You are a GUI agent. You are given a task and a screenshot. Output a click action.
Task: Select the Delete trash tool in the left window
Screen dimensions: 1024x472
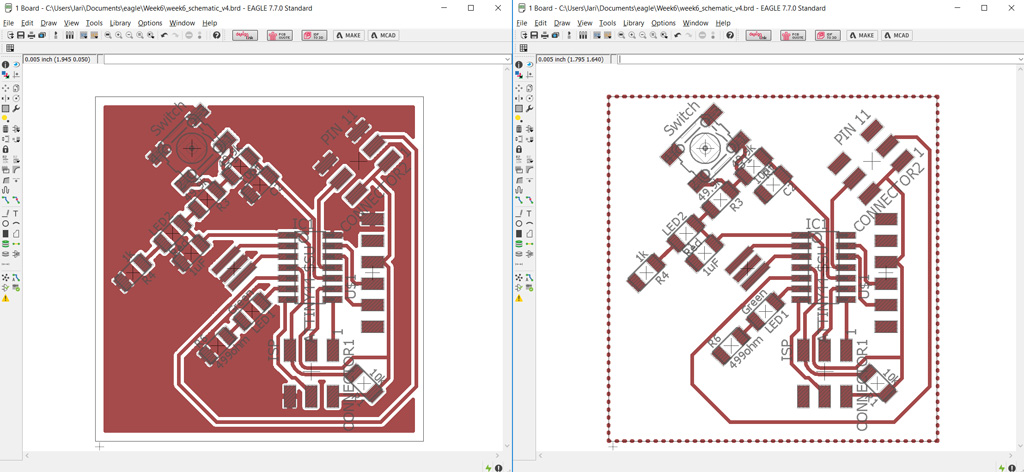[x=5, y=129]
